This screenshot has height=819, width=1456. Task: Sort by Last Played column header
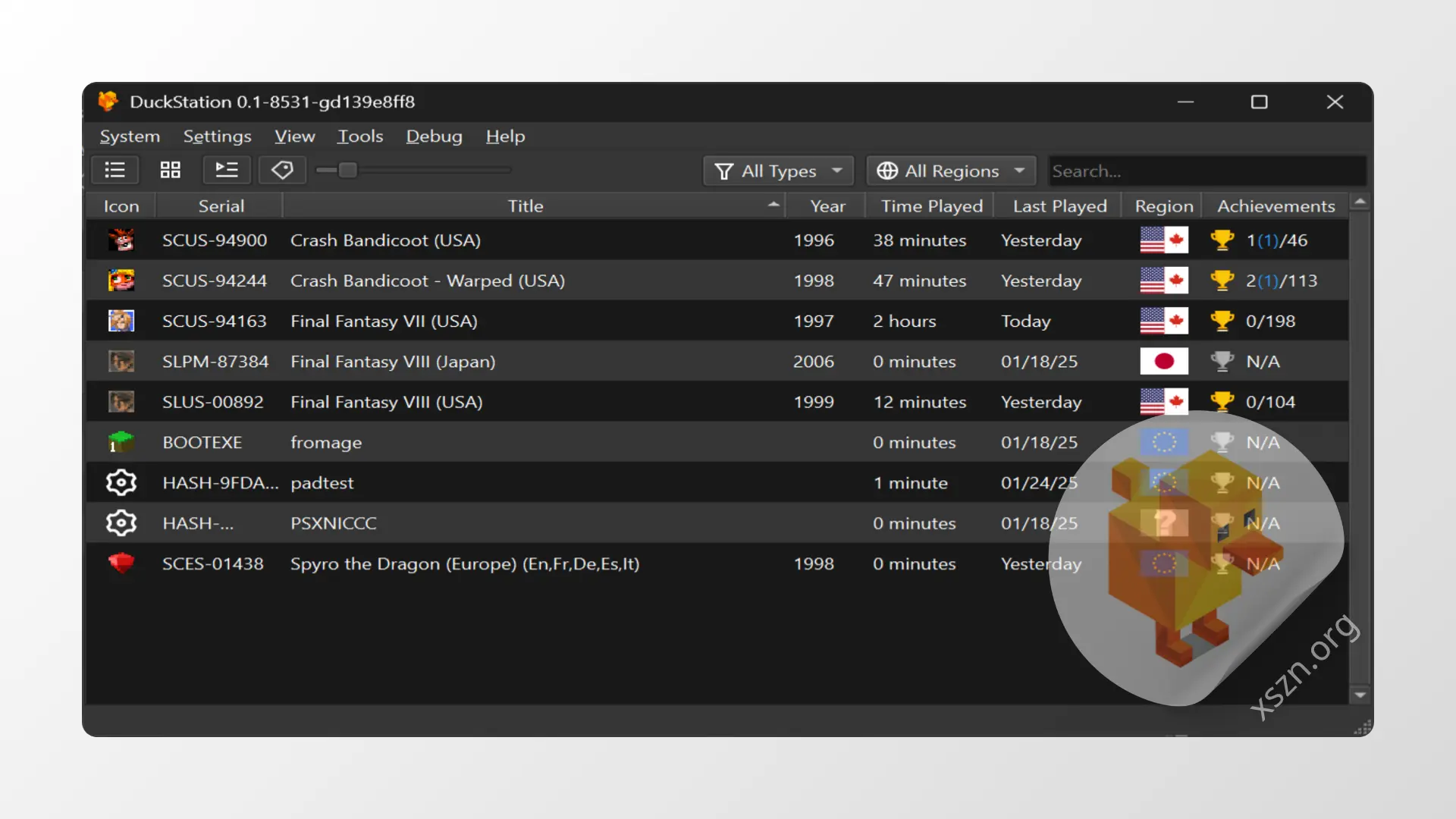(x=1059, y=206)
